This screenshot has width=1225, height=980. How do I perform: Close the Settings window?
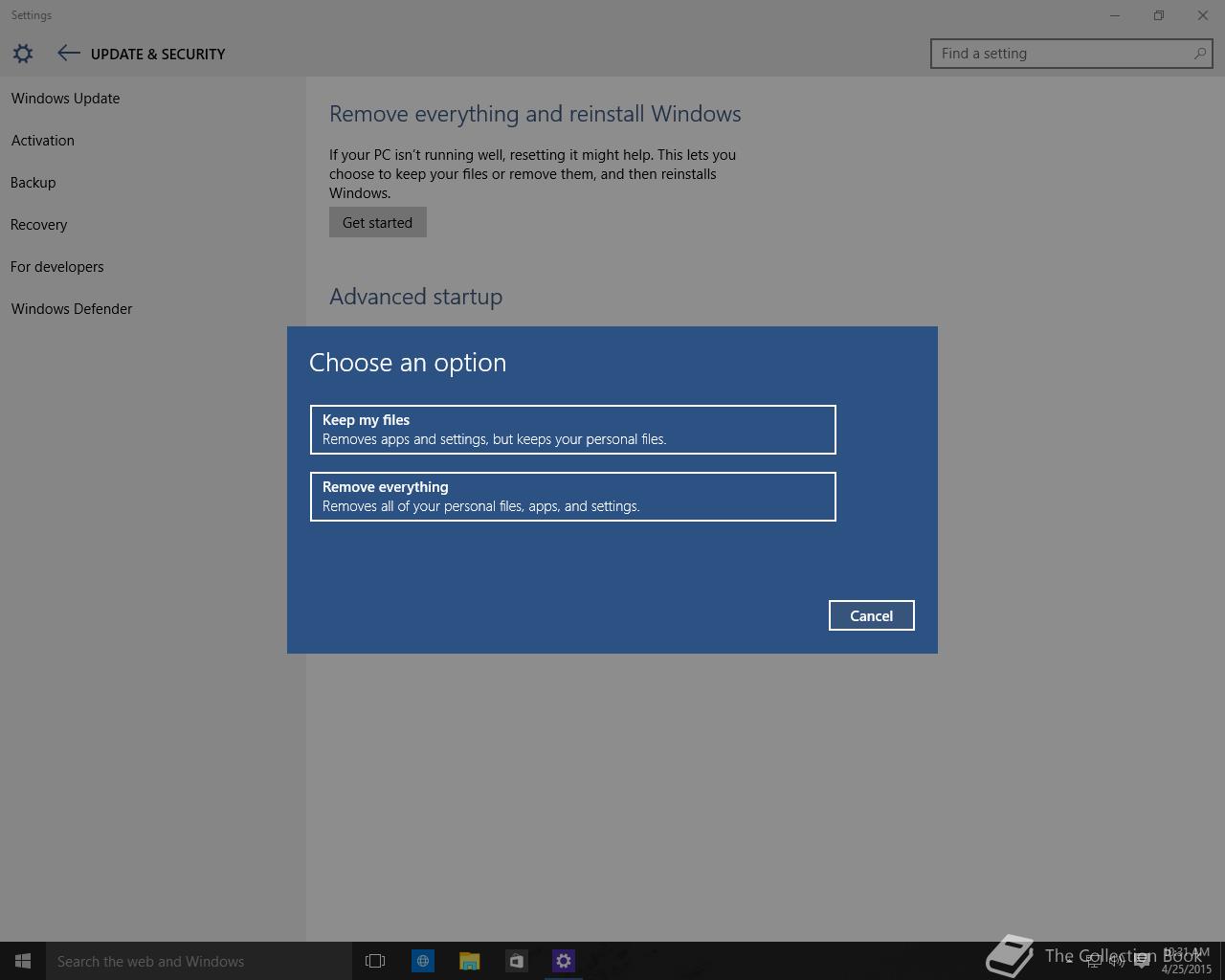tap(1203, 15)
